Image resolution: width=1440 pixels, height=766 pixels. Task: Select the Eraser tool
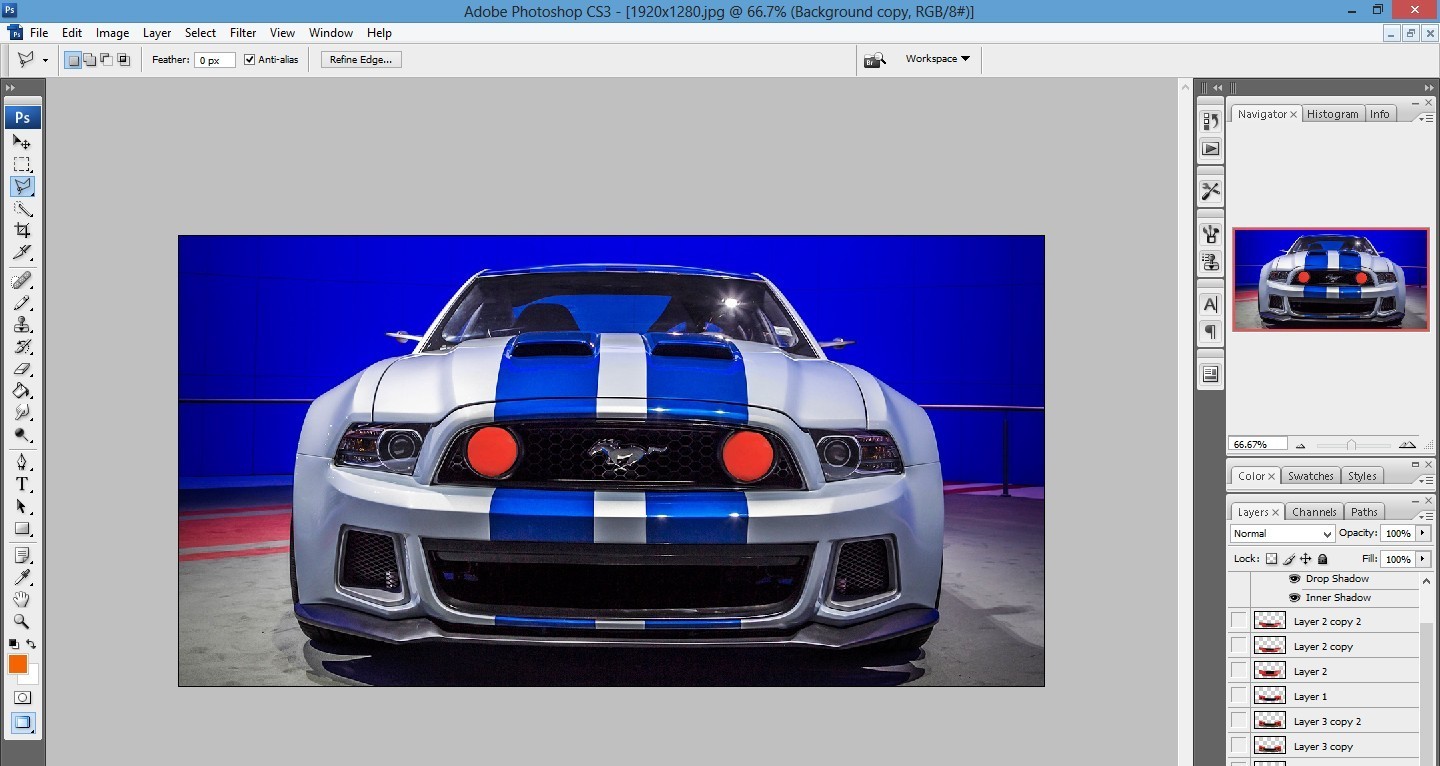(x=22, y=368)
